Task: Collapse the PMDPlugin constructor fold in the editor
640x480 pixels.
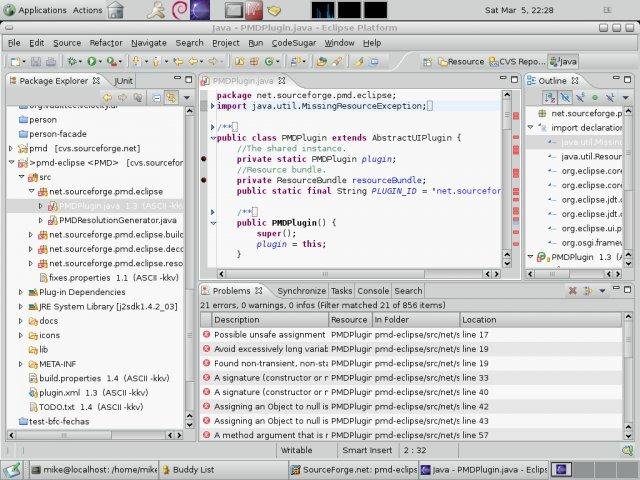Action: [x=213, y=223]
